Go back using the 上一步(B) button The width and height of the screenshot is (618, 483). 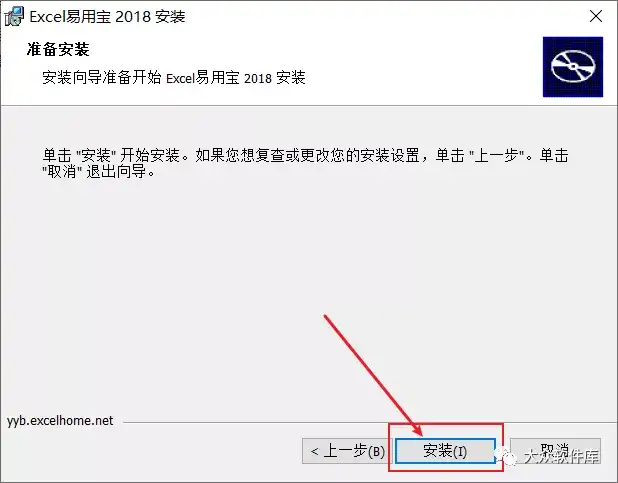coord(347,451)
